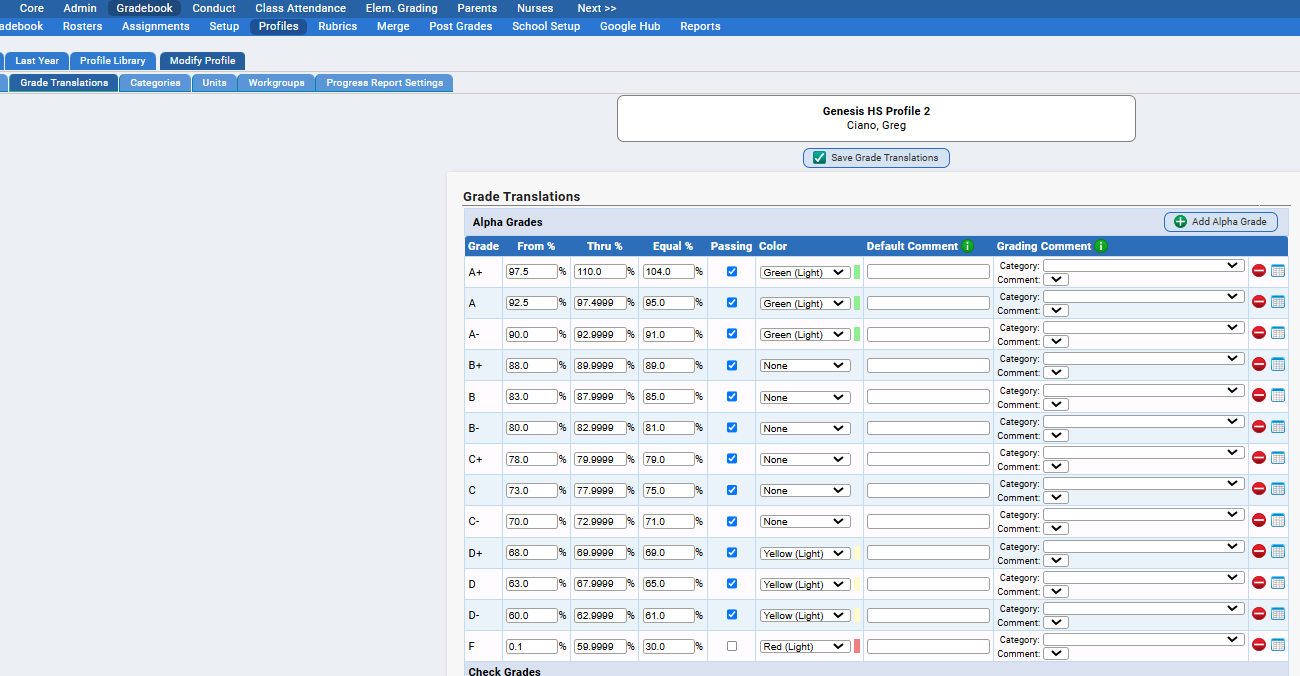Open the Red (Light) color dropdown for F
This screenshot has height=676, width=1300.
[805, 646]
